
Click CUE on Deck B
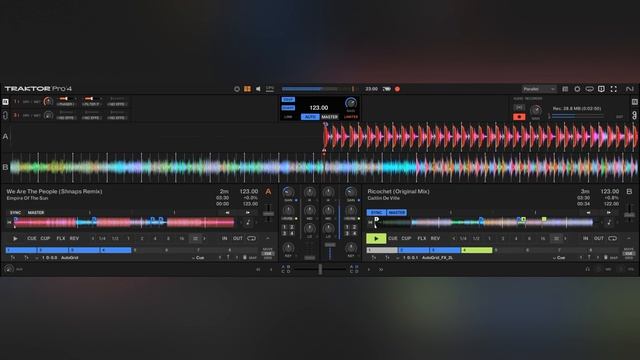tap(393, 238)
